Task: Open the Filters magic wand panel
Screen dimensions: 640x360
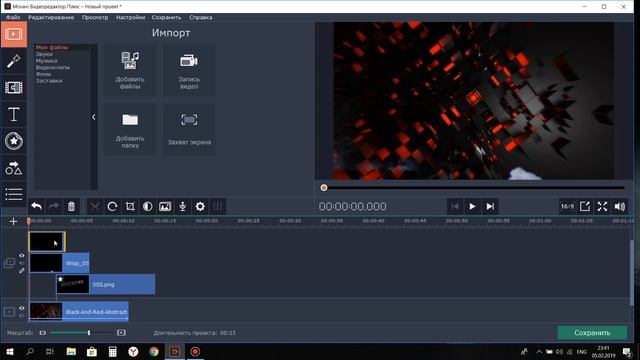Action: 14,61
